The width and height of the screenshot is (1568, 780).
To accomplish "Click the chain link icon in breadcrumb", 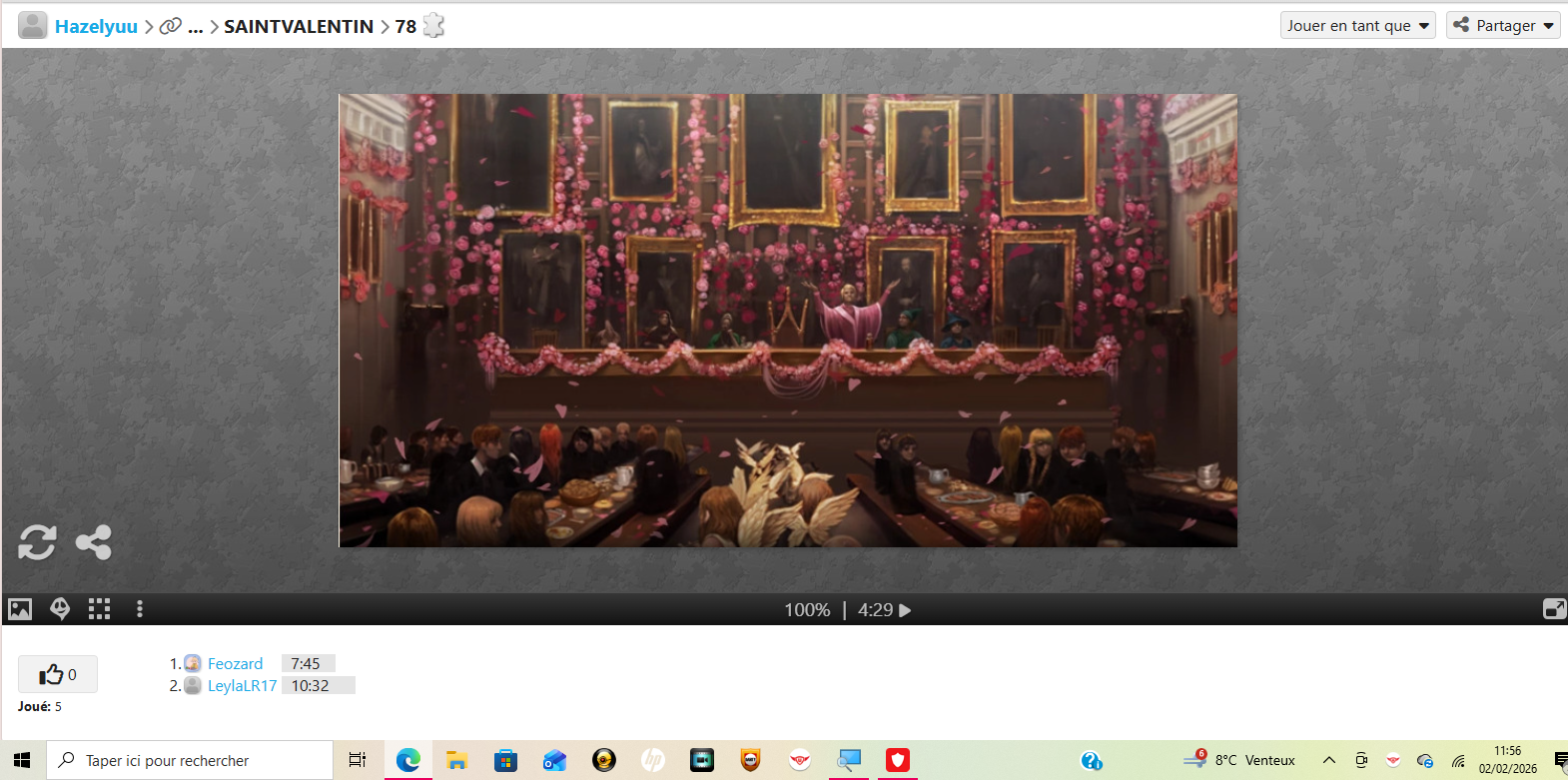I will coord(171,26).
